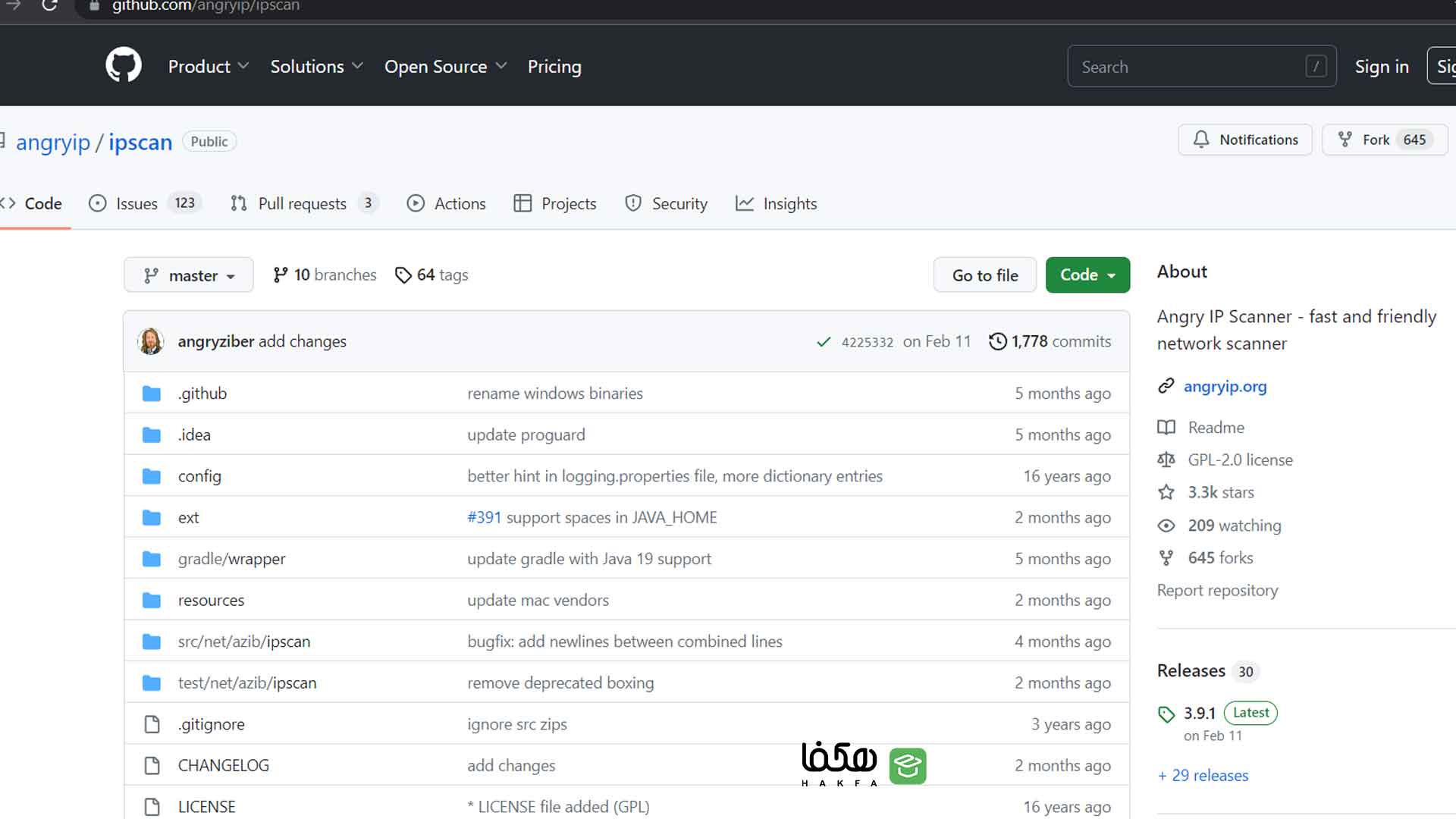Open the Actions tab
Viewport: 1456px width, 819px height.
point(447,203)
